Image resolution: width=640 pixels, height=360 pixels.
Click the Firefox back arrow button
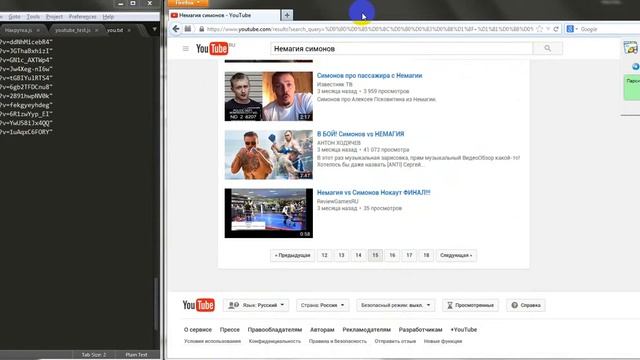click(176, 29)
